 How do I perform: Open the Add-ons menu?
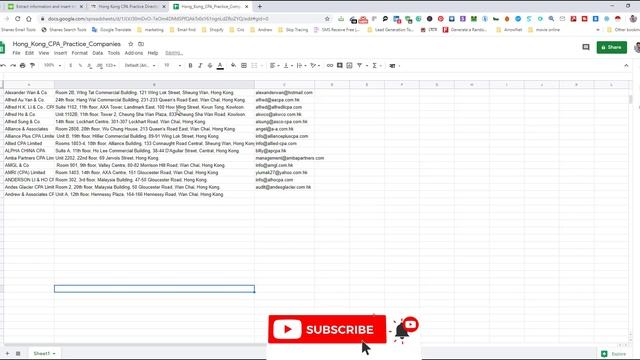coord(134,53)
